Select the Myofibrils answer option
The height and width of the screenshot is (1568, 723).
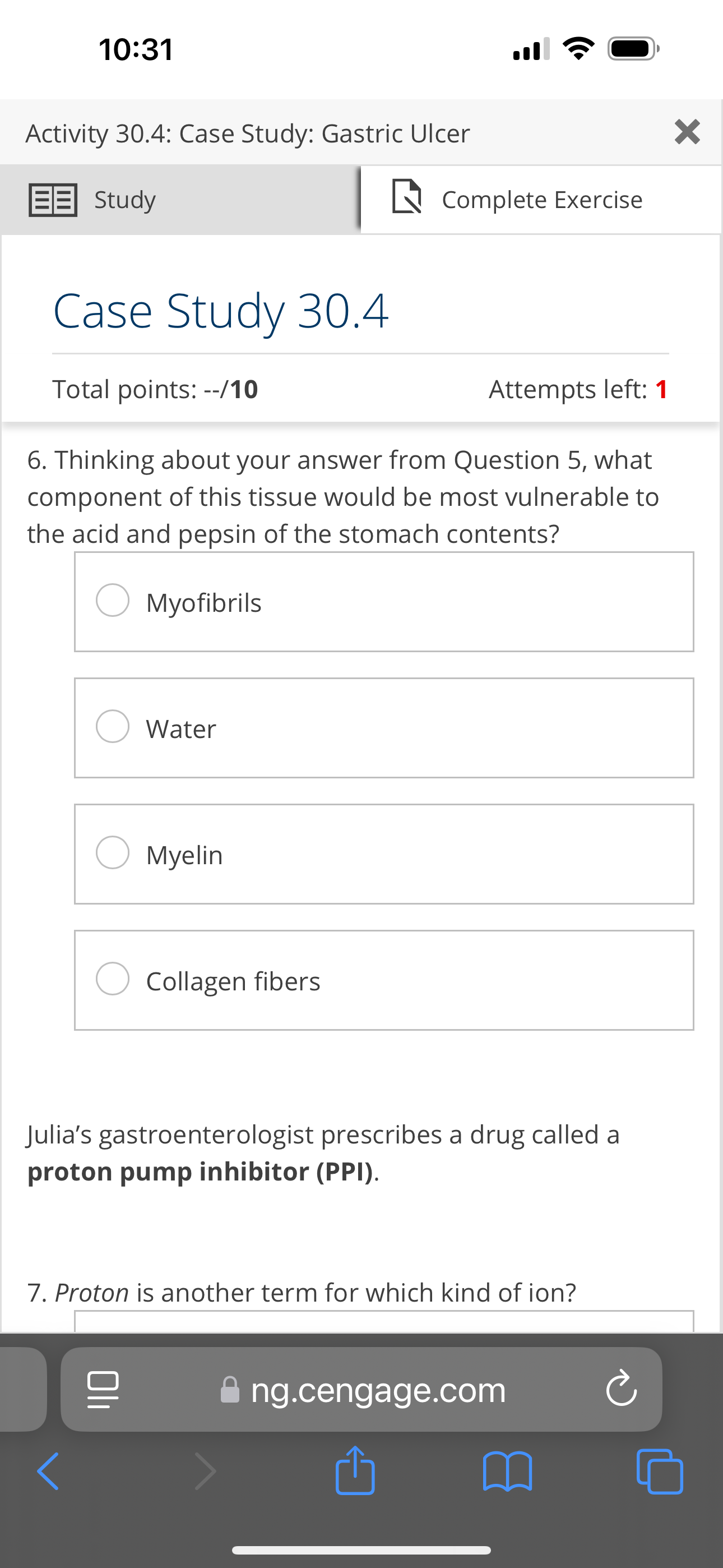(x=112, y=600)
